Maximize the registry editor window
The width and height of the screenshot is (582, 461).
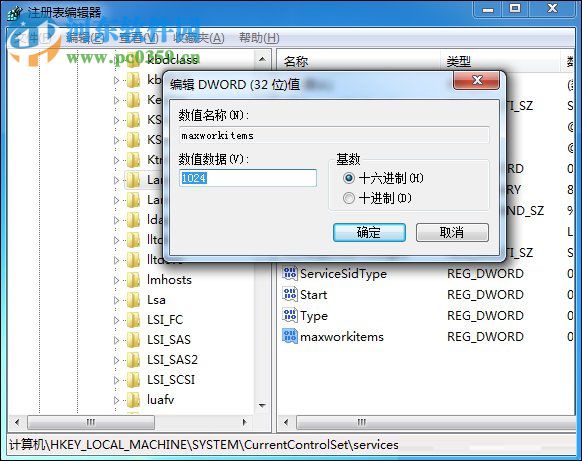(515, 9)
